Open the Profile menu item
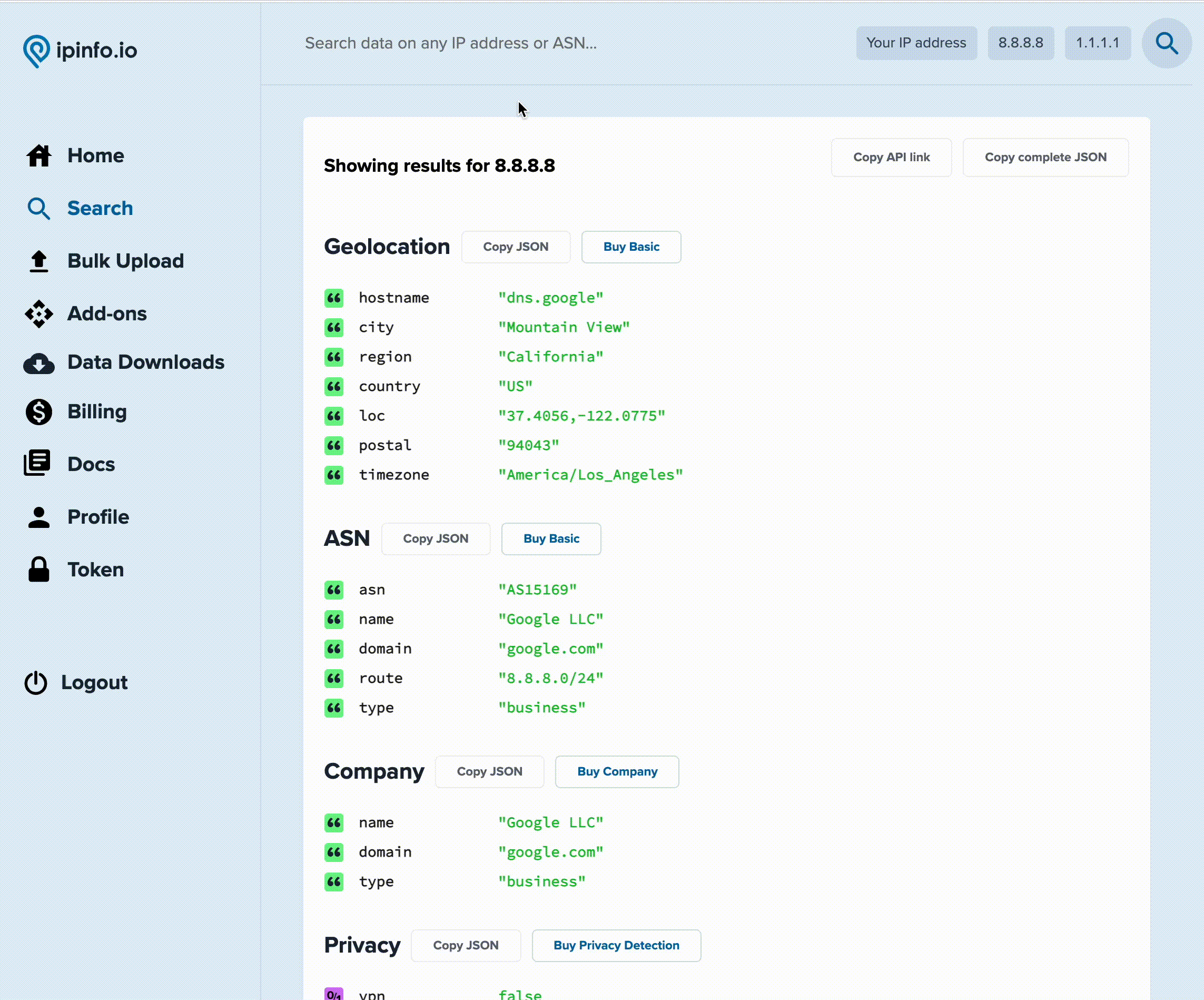Screen dimensions: 1204x1000 pyautogui.click(x=98, y=517)
